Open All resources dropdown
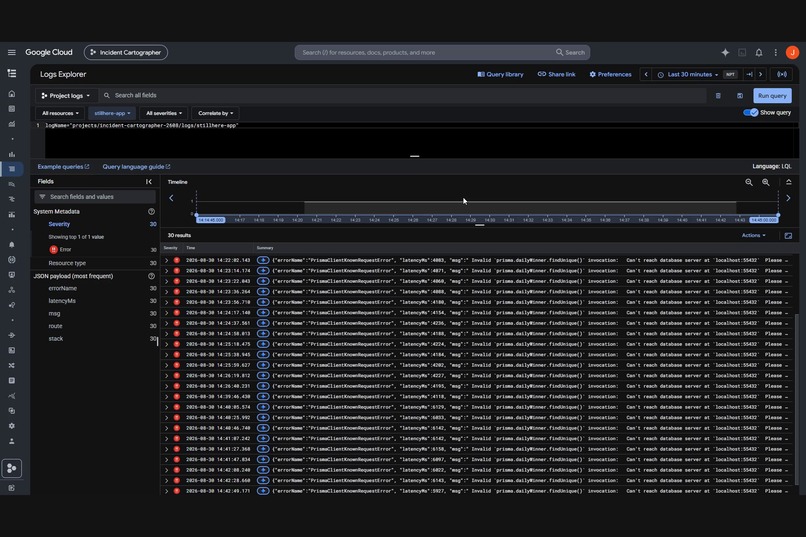This screenshot has height=537, width=806. tap(60, 113)
